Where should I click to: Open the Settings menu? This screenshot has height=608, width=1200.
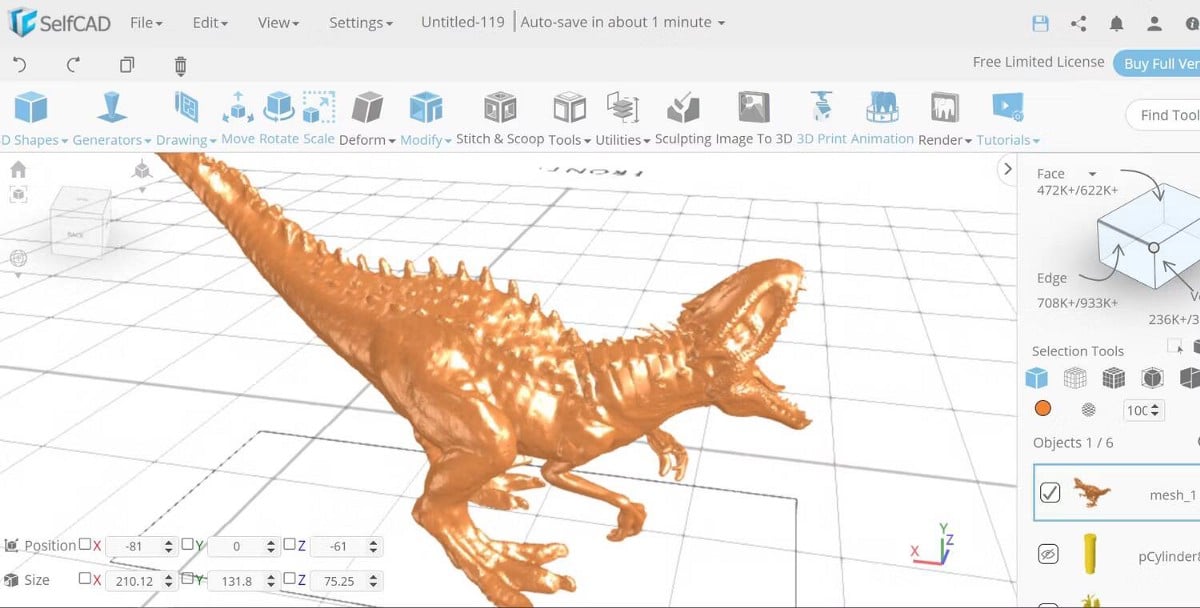tap(360, 22)
